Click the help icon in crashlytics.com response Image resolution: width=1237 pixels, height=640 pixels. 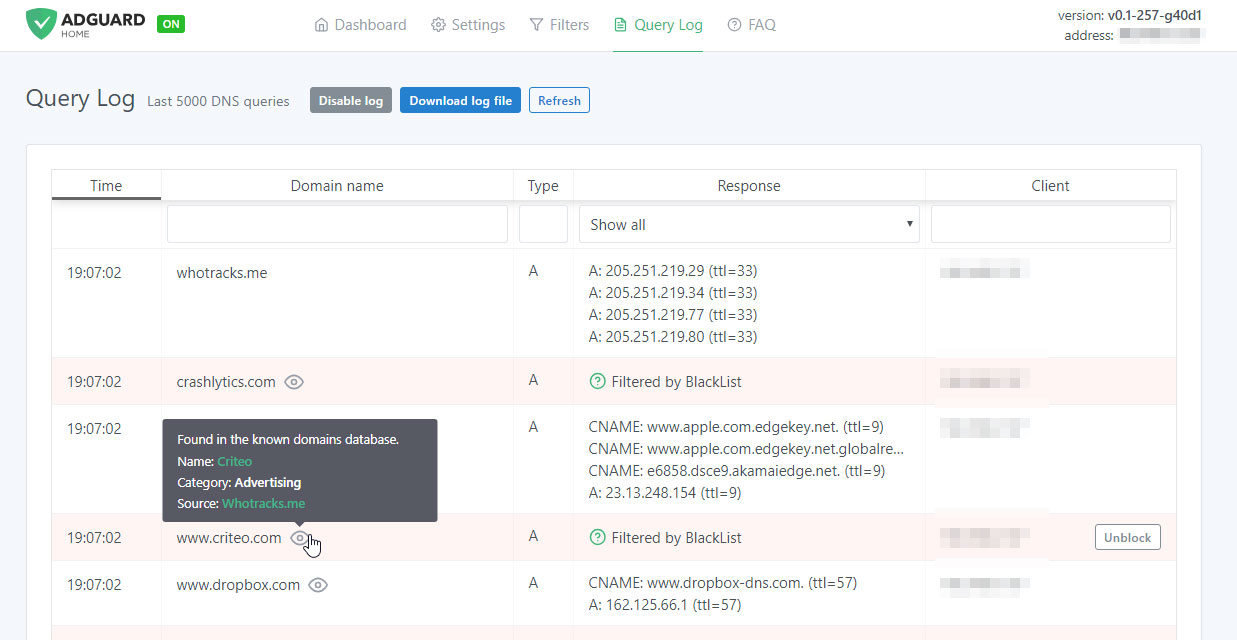[x=598, y=382]
